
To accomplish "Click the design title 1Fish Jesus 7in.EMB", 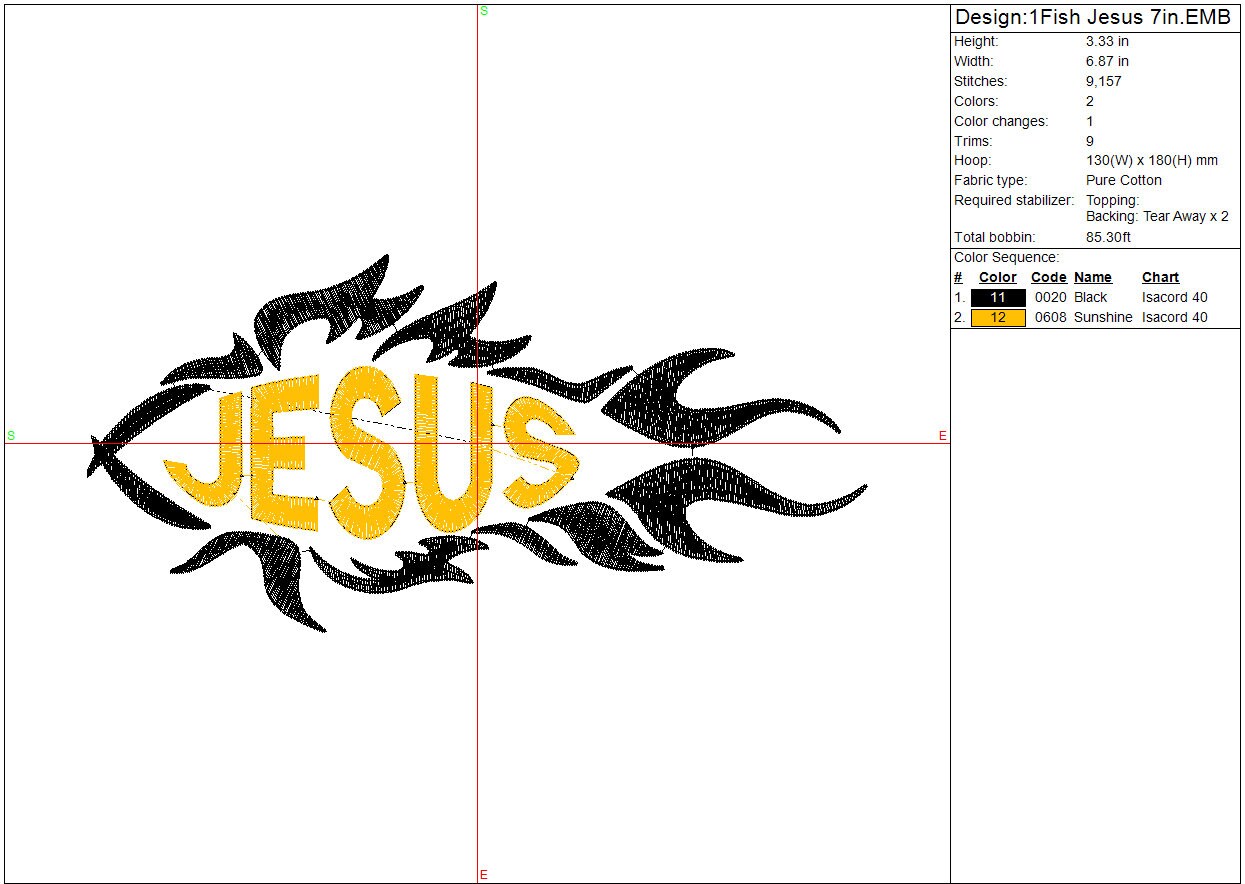I will point(1093,18).
